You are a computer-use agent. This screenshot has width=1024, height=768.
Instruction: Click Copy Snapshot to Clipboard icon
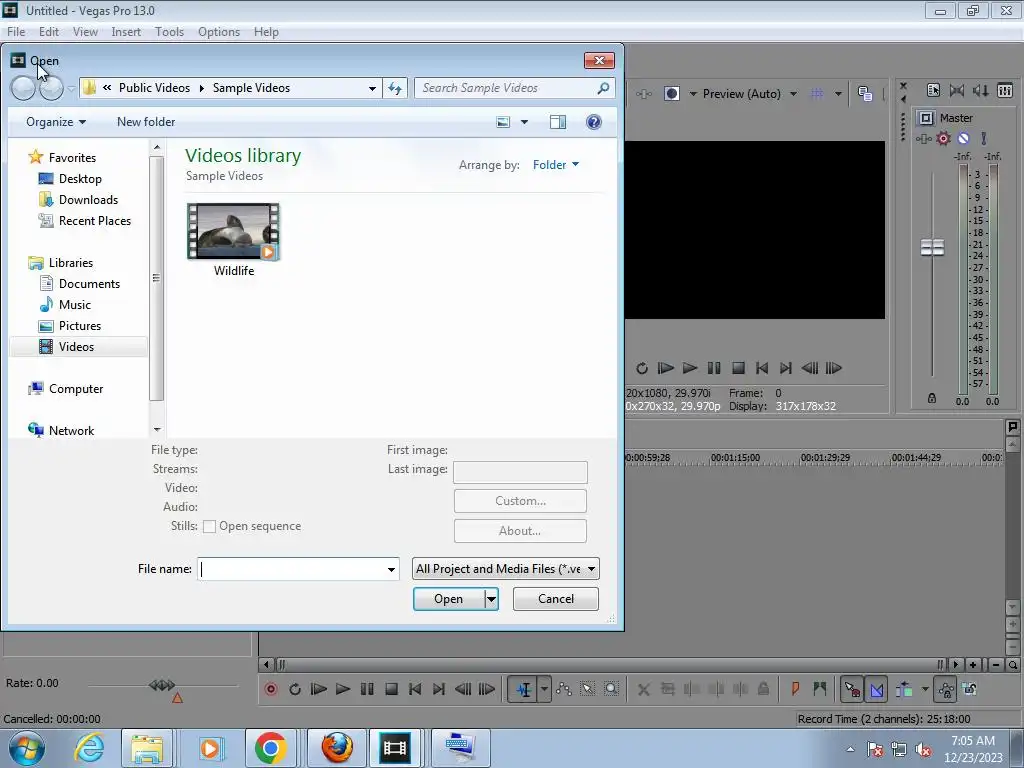(865, 93)
